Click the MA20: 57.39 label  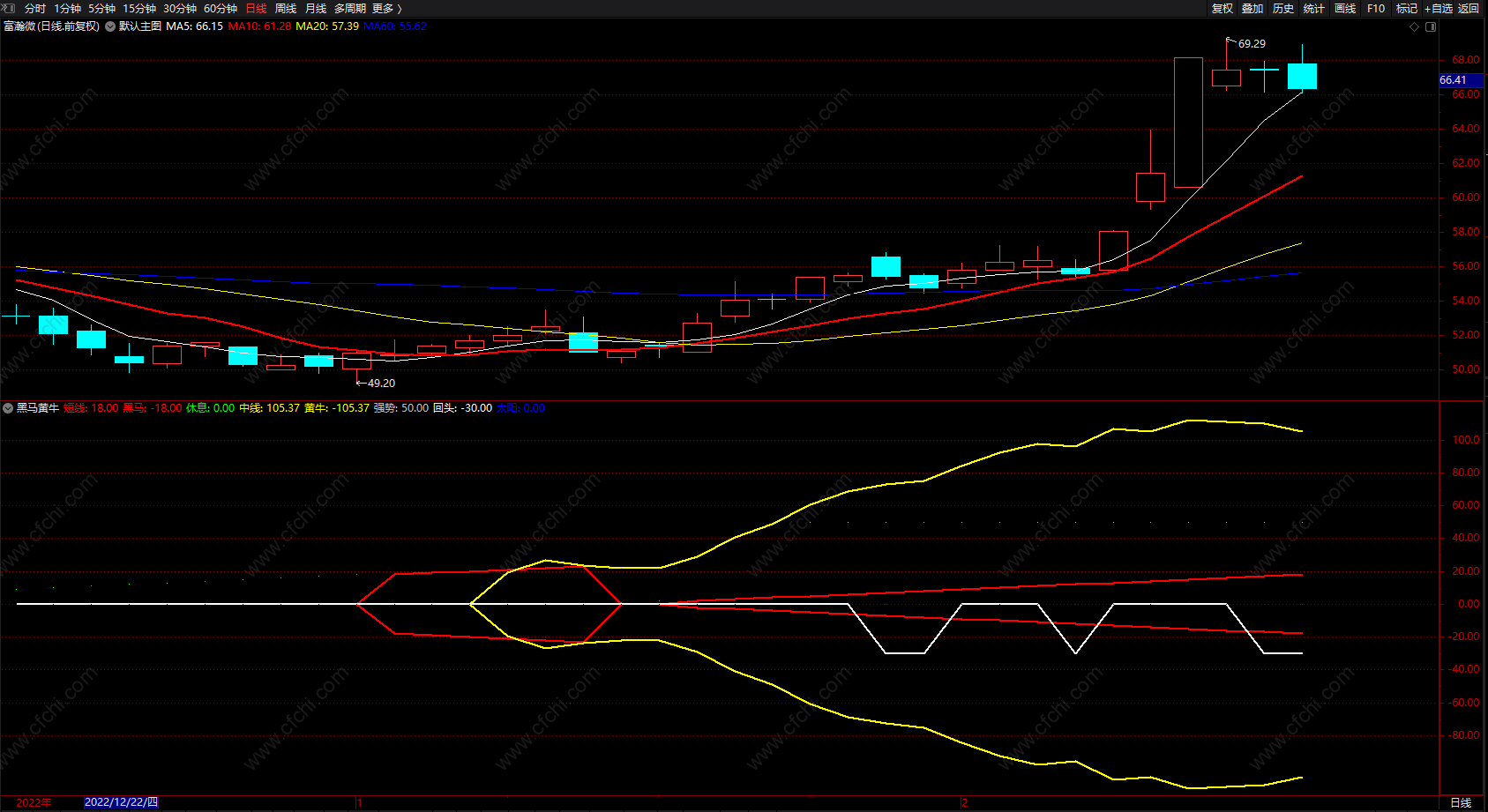click(x=327, y=26)
